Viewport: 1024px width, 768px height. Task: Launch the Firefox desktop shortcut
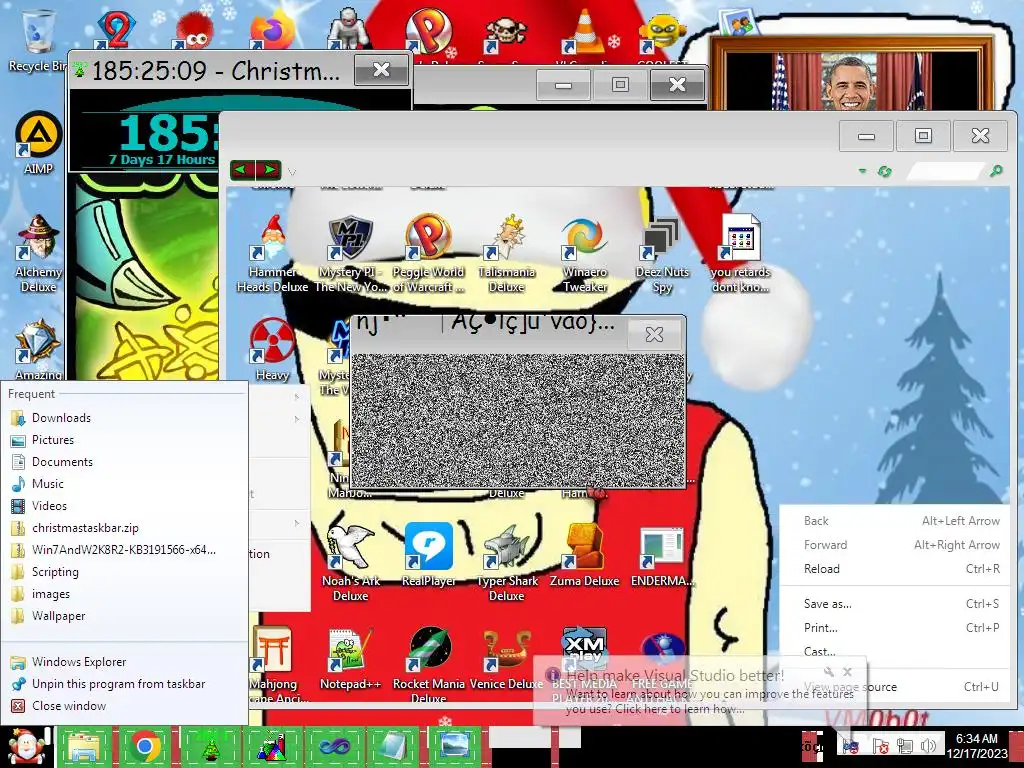click(272, 31)
